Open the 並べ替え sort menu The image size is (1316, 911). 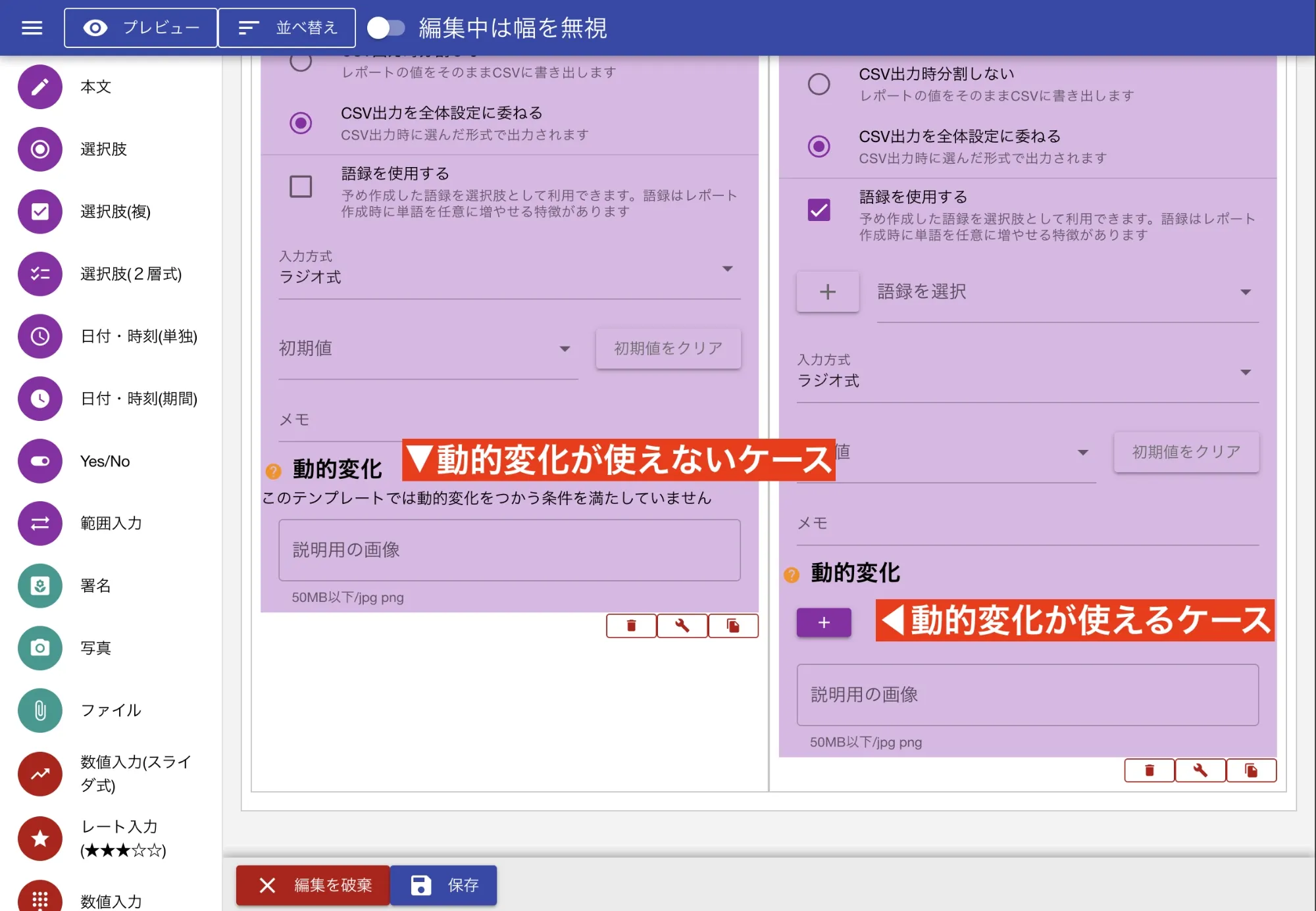(287, 28)
